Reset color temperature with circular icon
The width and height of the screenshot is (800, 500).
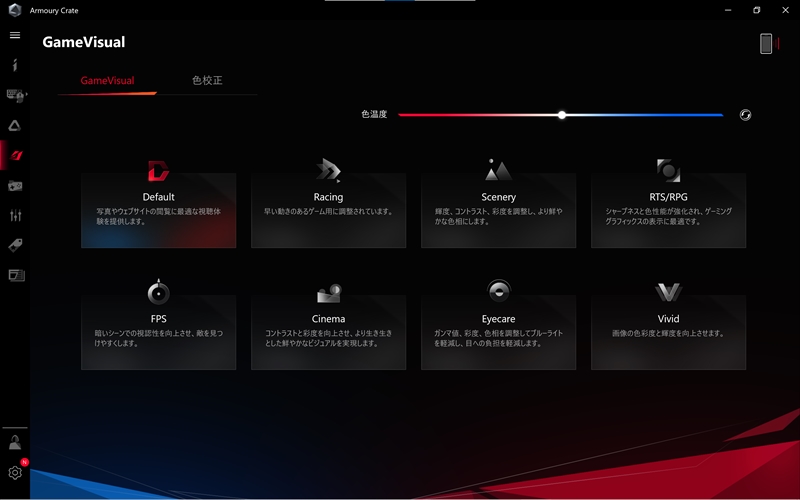(x=745, y=115)
